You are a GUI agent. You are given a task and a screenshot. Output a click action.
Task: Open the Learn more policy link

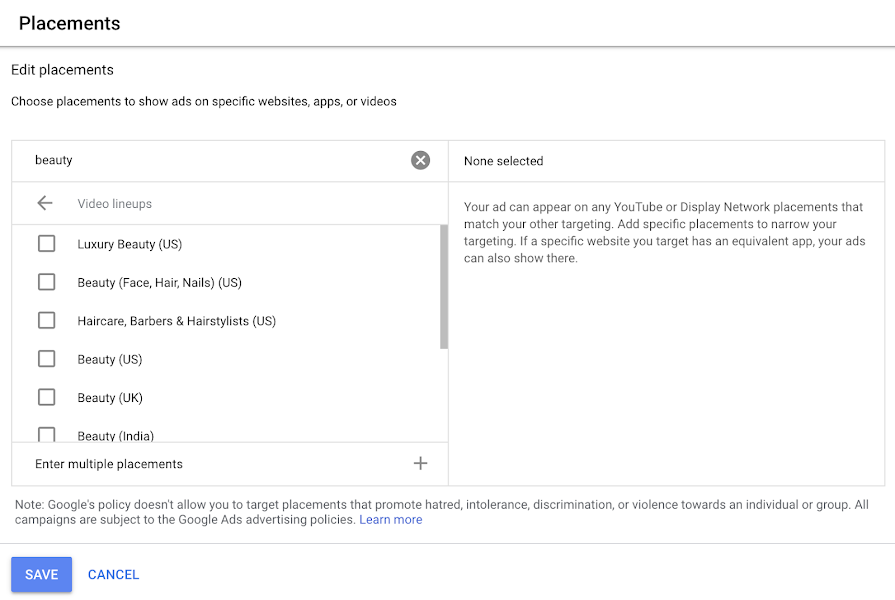[x=391, y=520]
